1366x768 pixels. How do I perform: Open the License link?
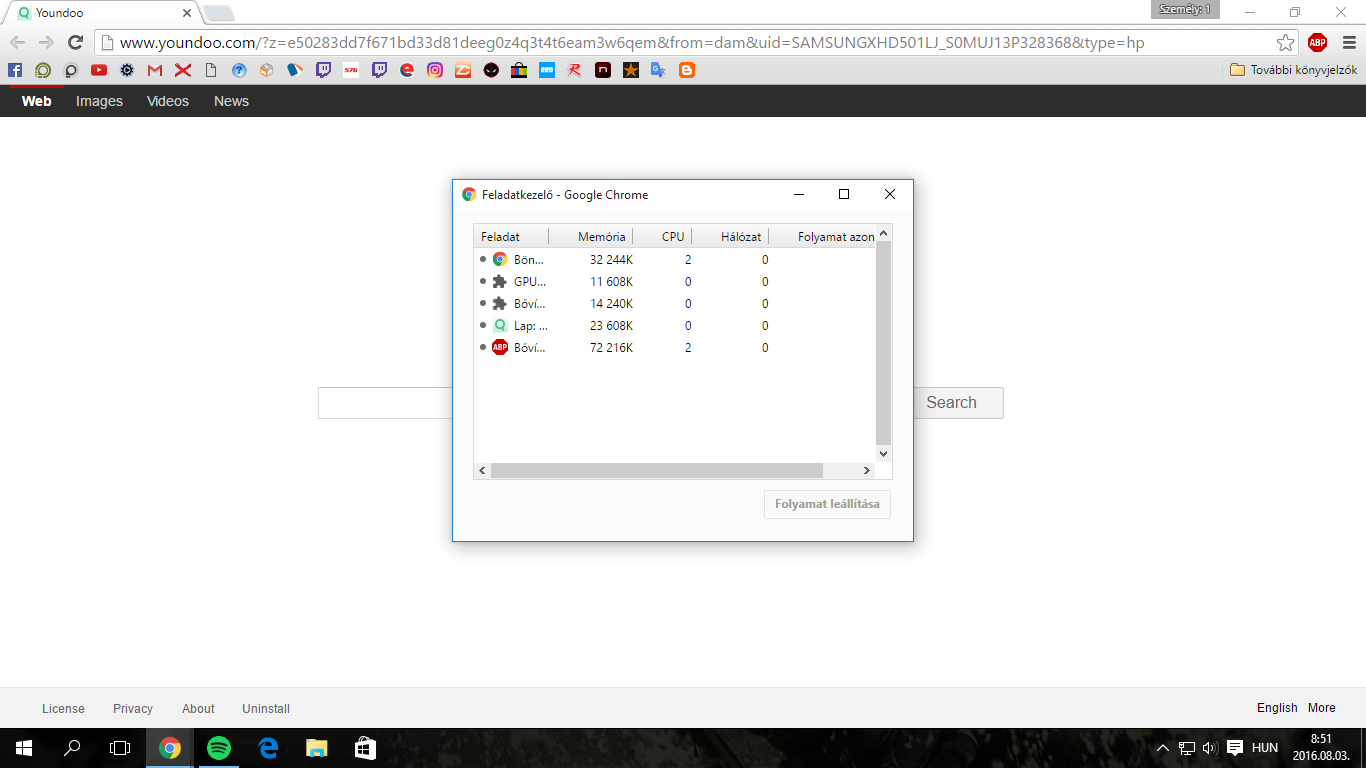click(63, 708)
